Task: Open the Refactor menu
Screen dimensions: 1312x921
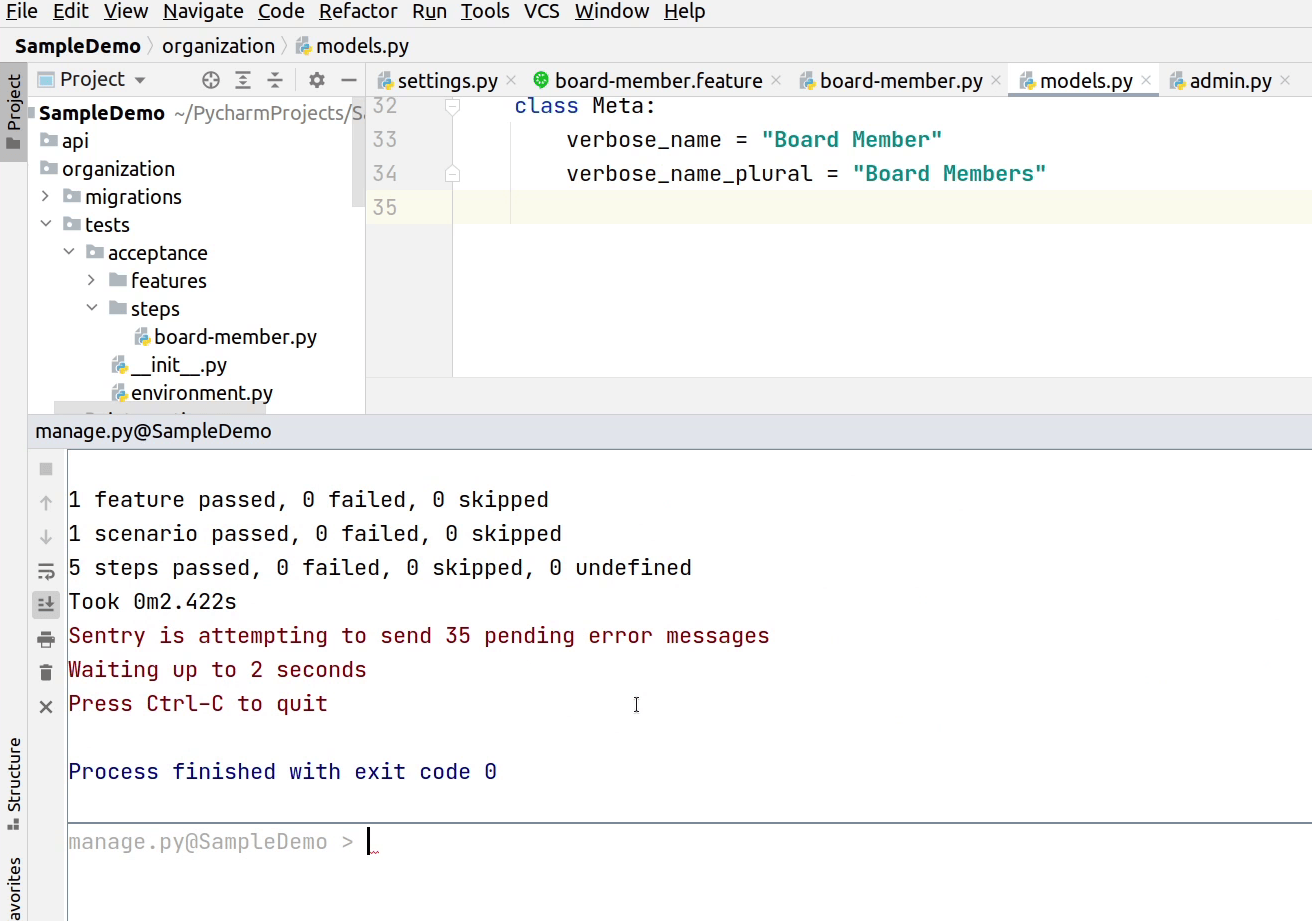Action: [x=358, y=12]
